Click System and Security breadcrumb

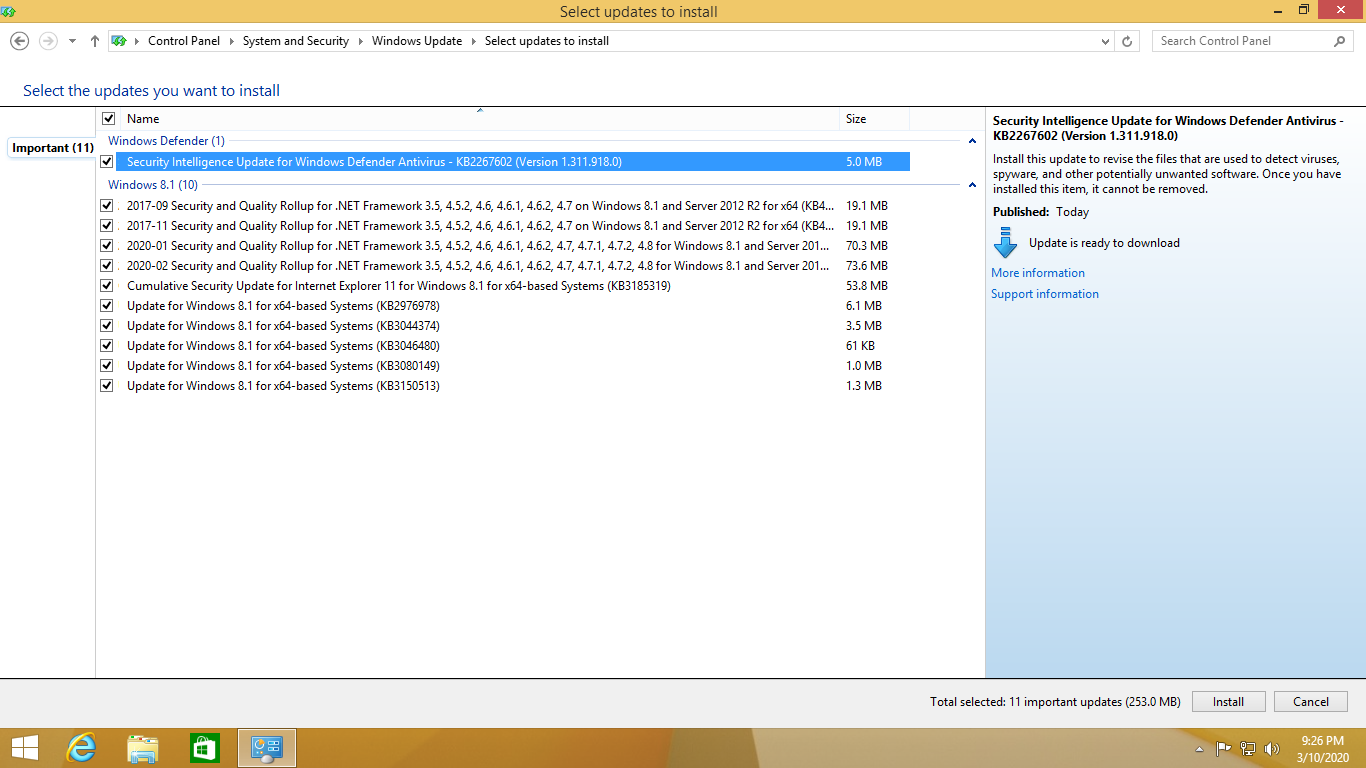(x=296, y=41)
